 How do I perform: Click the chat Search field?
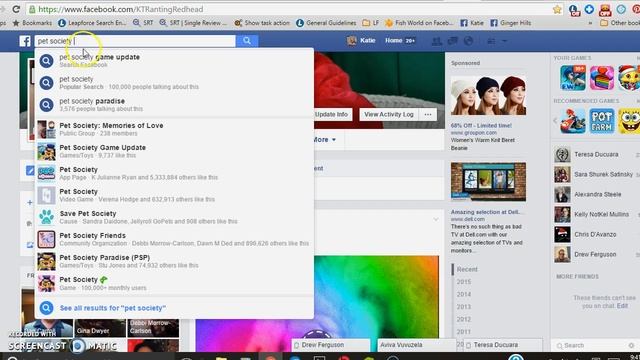click(590, 345)
